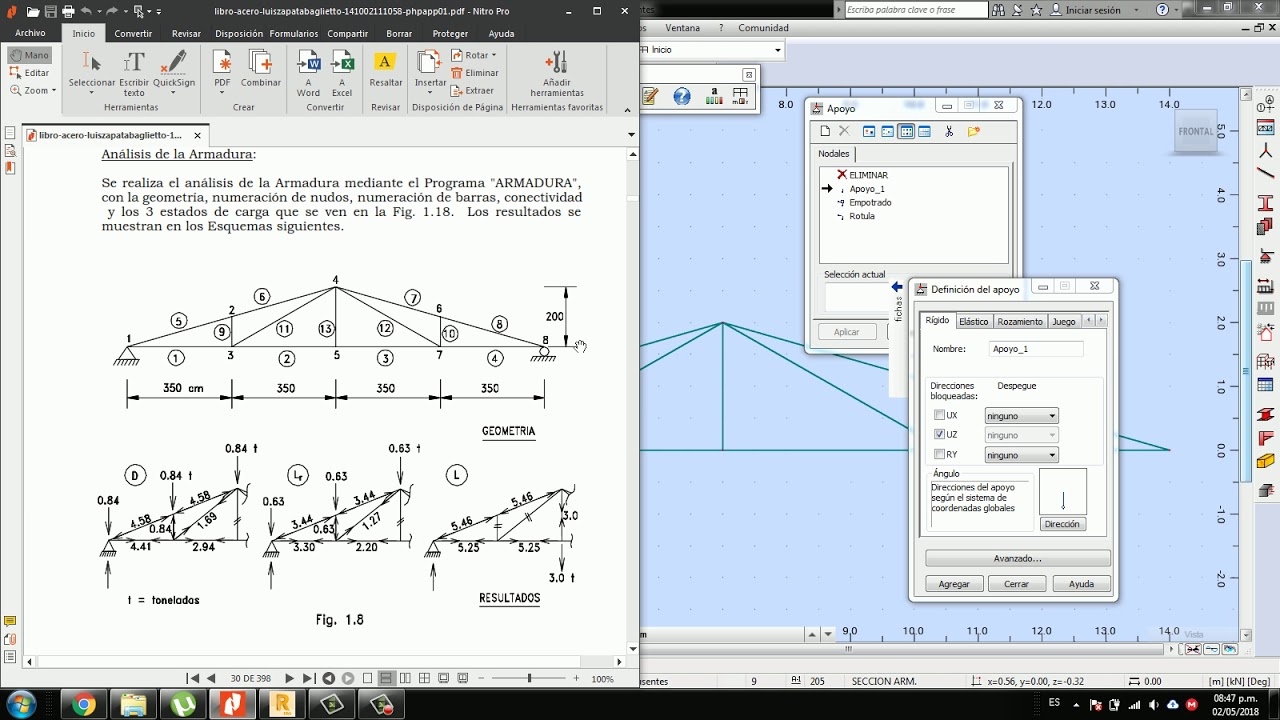Click the Combinar files icon

(x=261, y=68)
